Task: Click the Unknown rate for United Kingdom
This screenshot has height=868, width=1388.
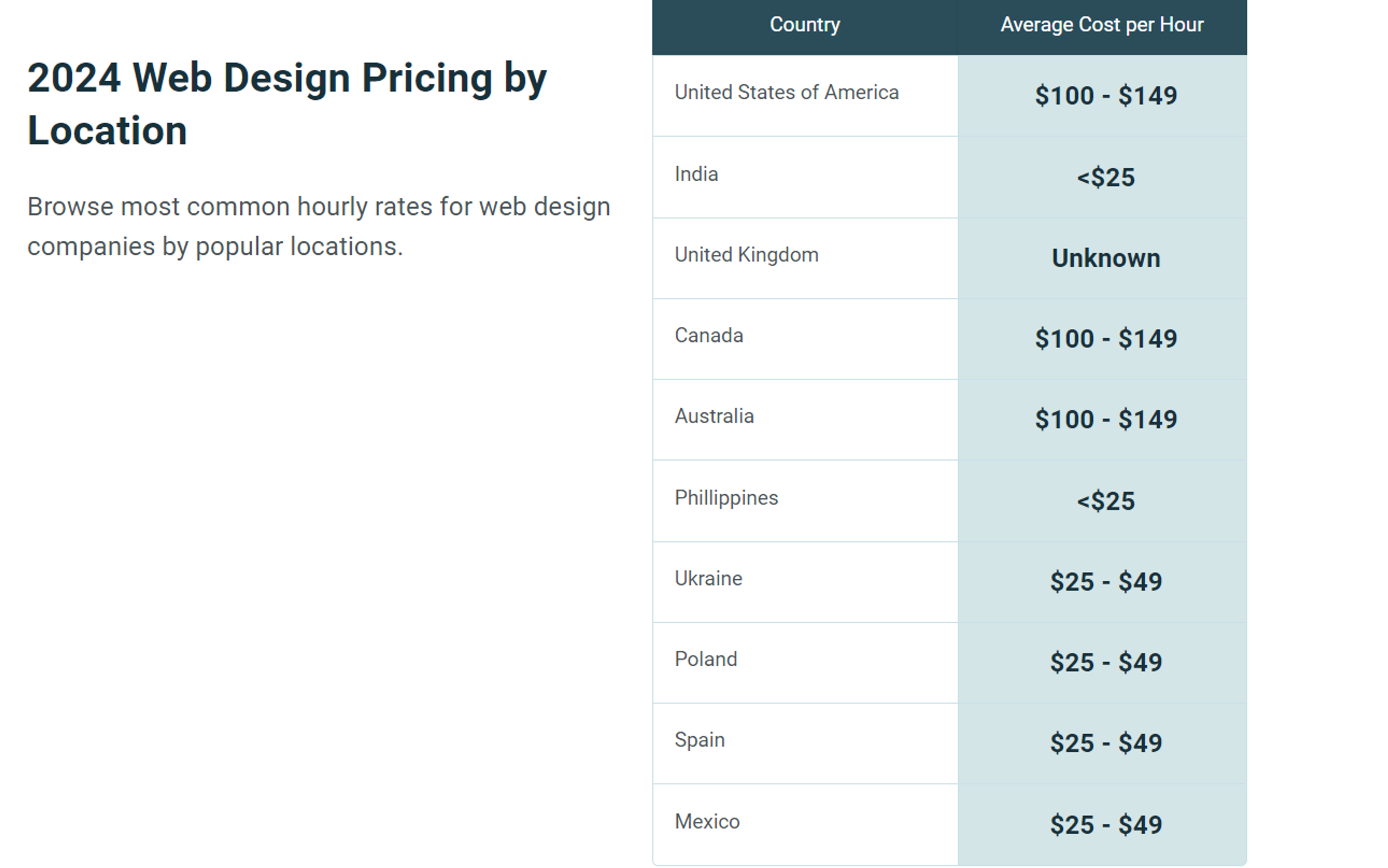Action: click(1105, 258)
